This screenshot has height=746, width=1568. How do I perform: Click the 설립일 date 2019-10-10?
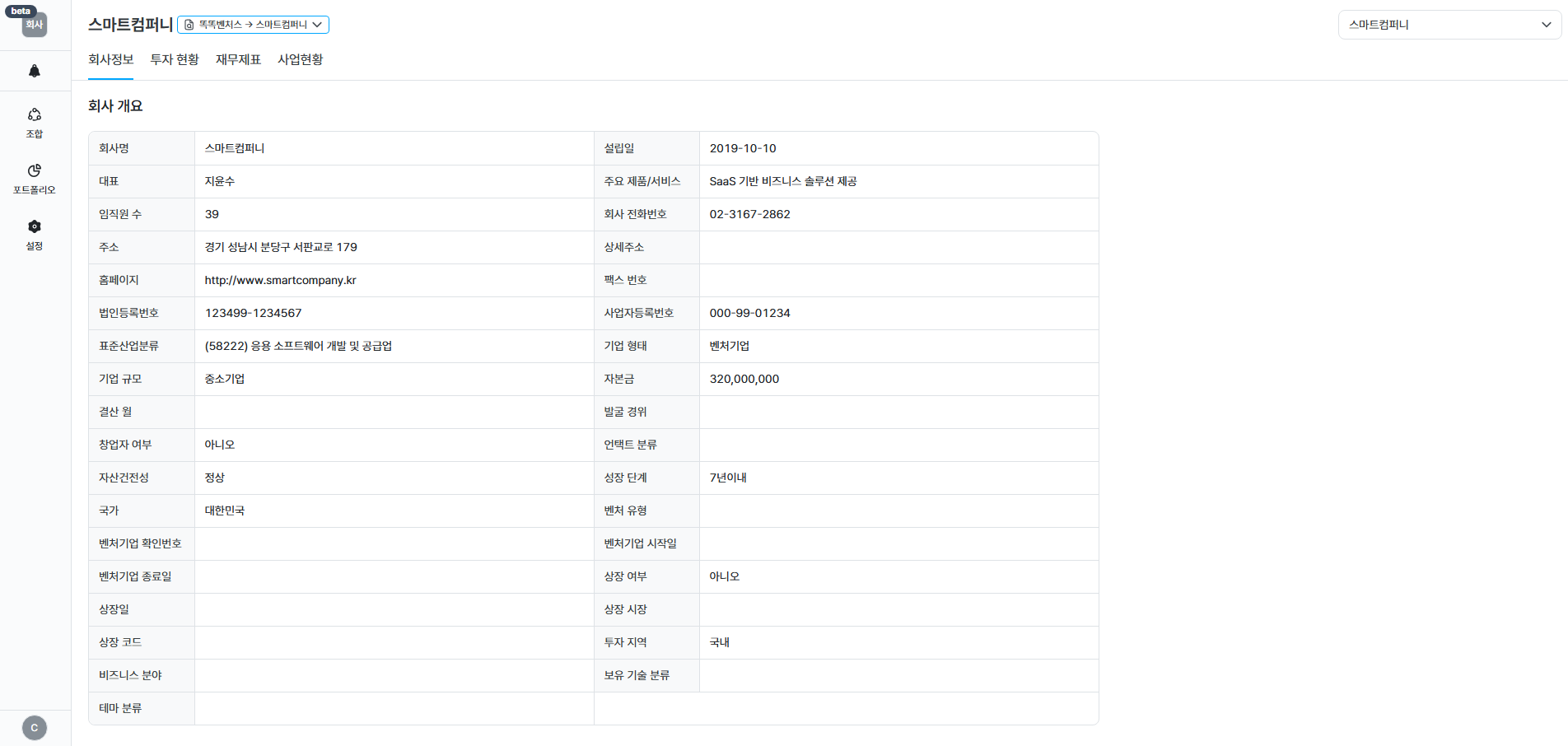point(742,148)
